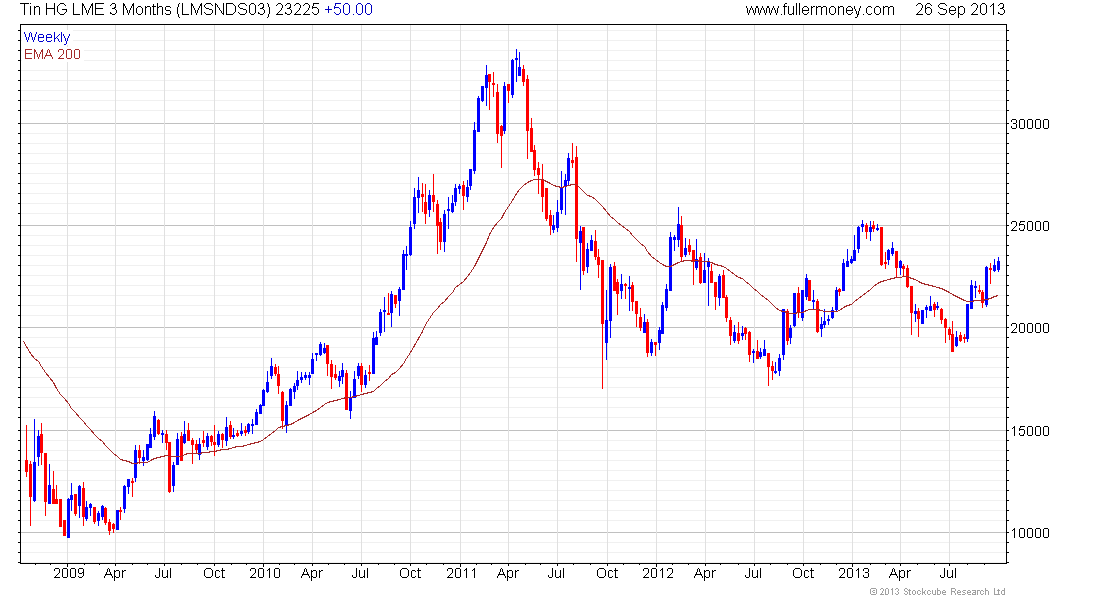Image resolution: width=1100 pixels, height=600 pixels.
Task: Click the 'Jul' label after 2012
Action: 753,573
